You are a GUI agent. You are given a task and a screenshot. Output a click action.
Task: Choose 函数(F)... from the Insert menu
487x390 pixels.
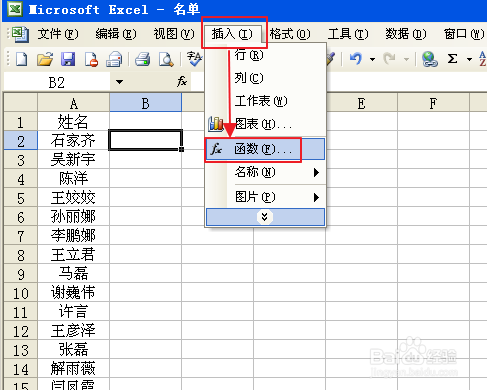click(265, 149)
